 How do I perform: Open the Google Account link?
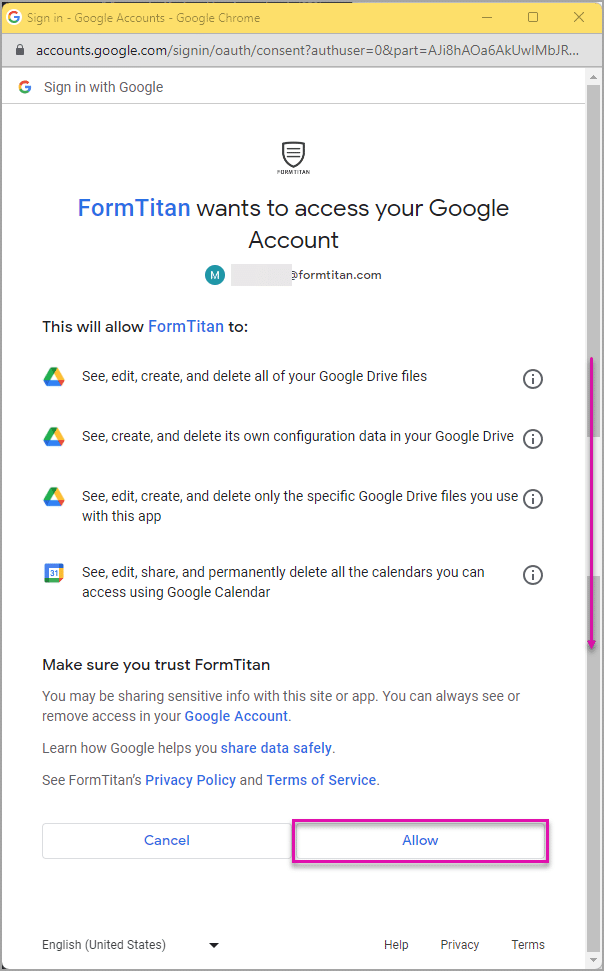coord(236,716)
